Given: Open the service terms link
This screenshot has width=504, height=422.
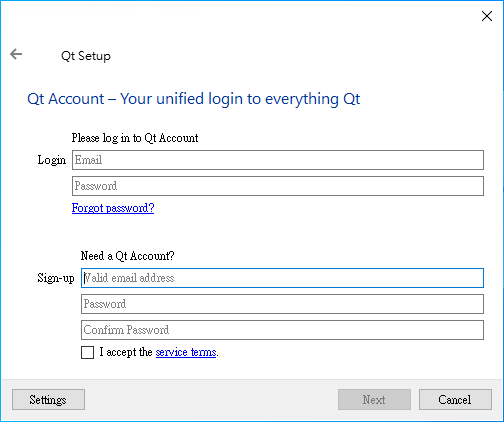Looking at the screenshot, I should (186, 352).
